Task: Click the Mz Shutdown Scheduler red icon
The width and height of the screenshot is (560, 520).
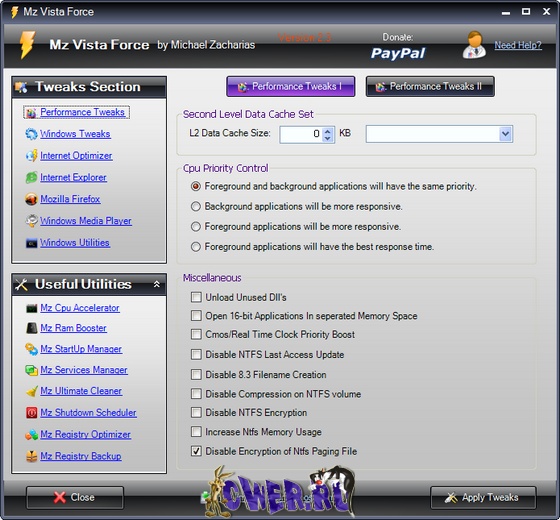Action: [31, 412]
